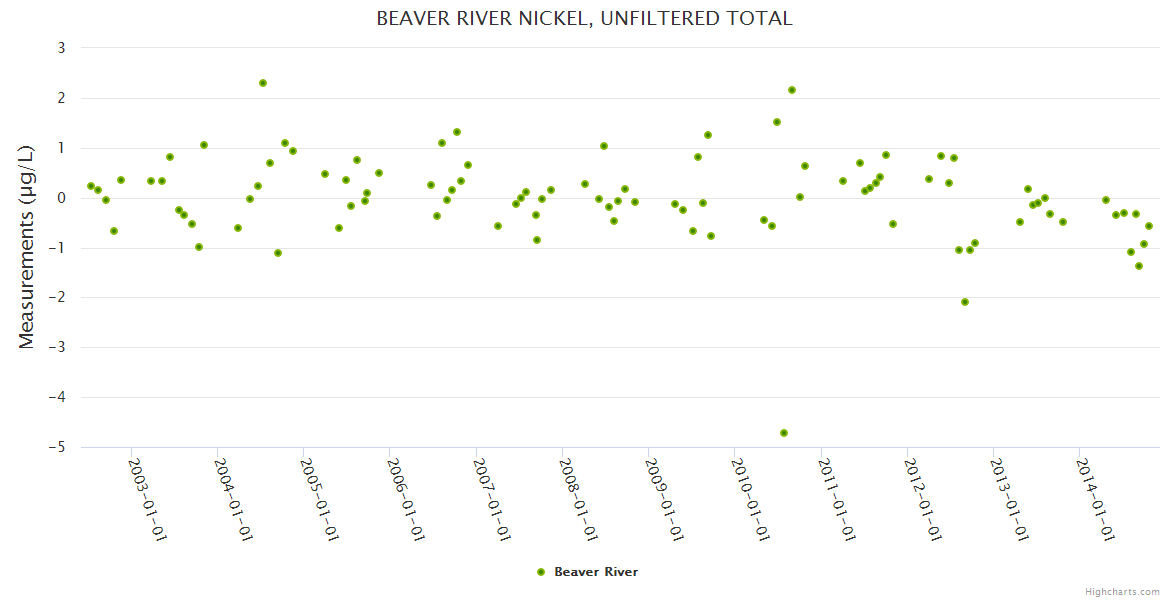Select the lowest data point near -4.7
1170x600 pixels.
784,433
